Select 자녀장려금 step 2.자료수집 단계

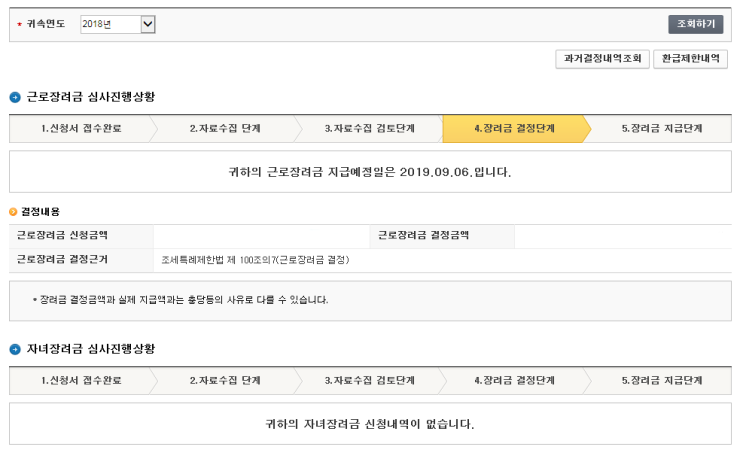point(225,380)
